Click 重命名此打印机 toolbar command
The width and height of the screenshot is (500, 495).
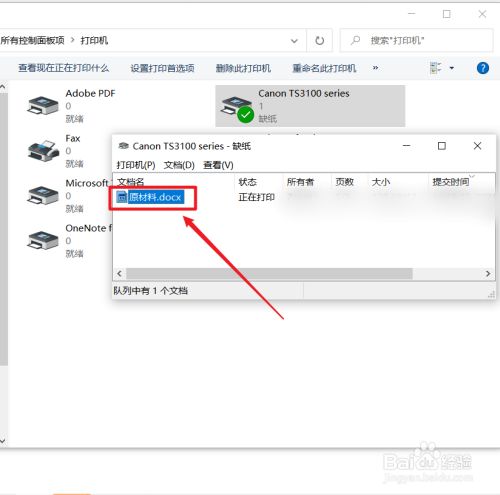pyautogui.click(x=324, y=68)
